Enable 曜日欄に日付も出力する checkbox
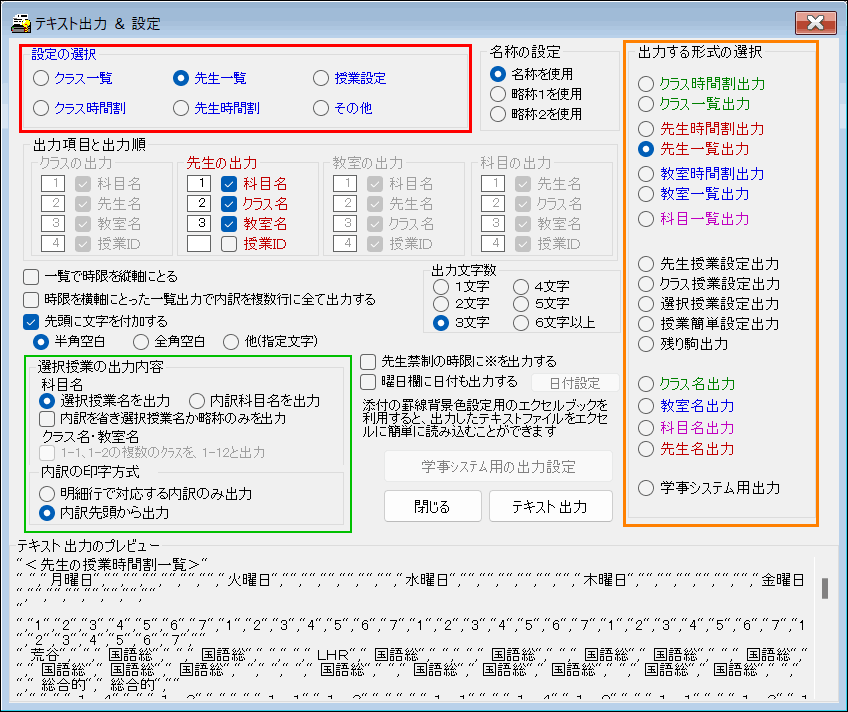This screenshot has height=712, width=848. tap(368, 382)
